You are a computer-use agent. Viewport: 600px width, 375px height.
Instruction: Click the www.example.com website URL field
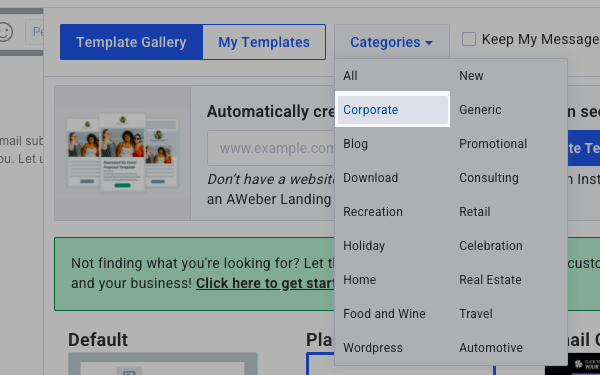coord(271,148)
